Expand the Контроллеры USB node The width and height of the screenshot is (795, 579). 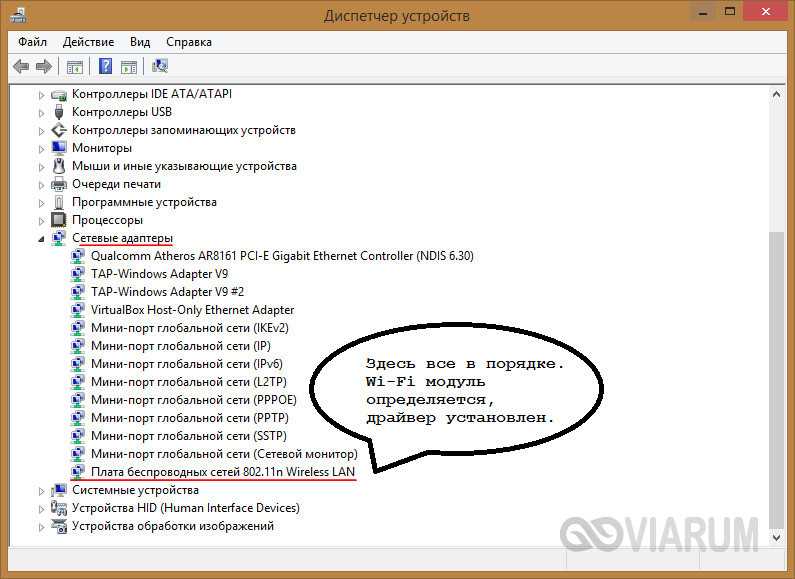click(42, 113)
